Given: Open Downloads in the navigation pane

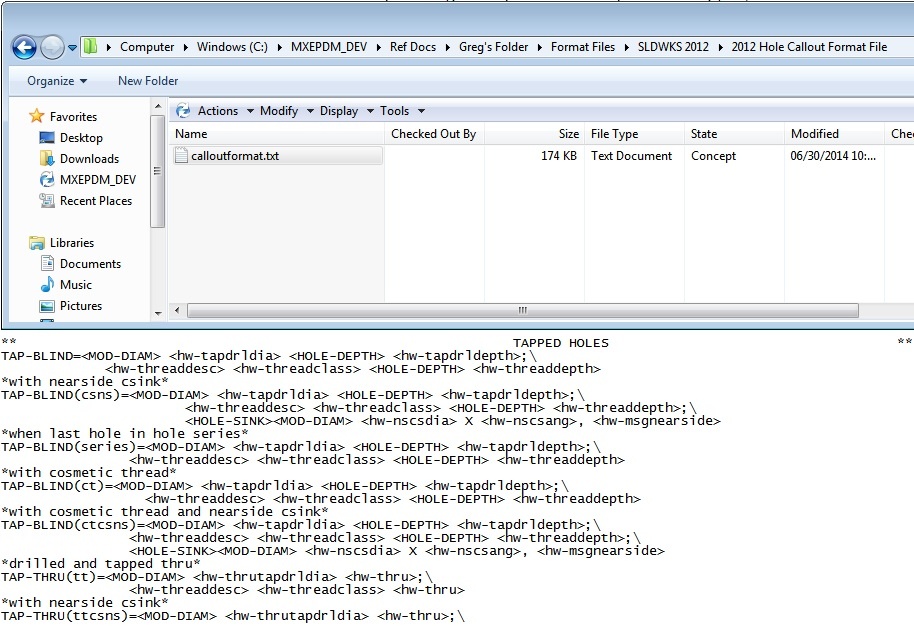Looking at the screenshot, I should pyautogui.click(x=89, y=159).
